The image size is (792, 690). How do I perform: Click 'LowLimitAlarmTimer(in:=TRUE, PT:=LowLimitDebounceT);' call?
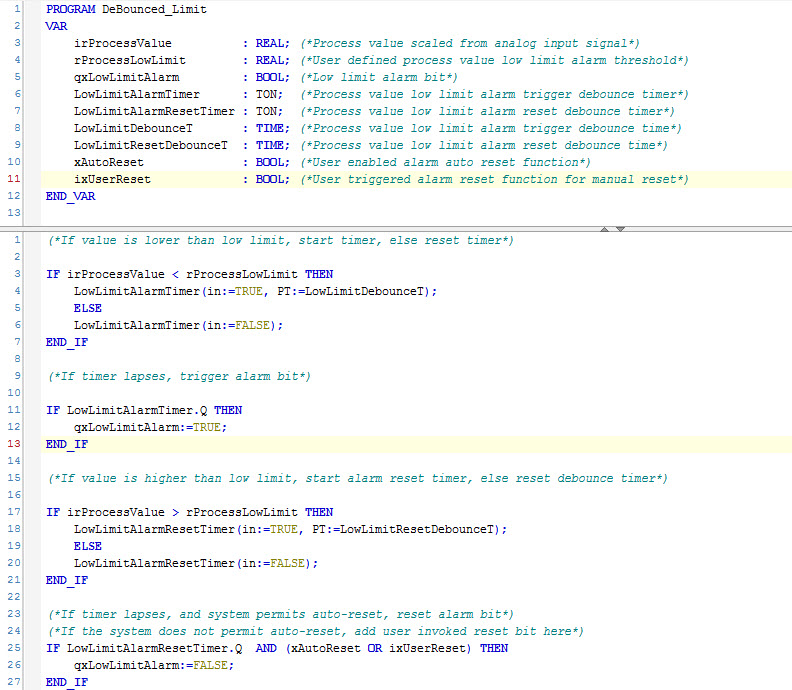point(256,291)
